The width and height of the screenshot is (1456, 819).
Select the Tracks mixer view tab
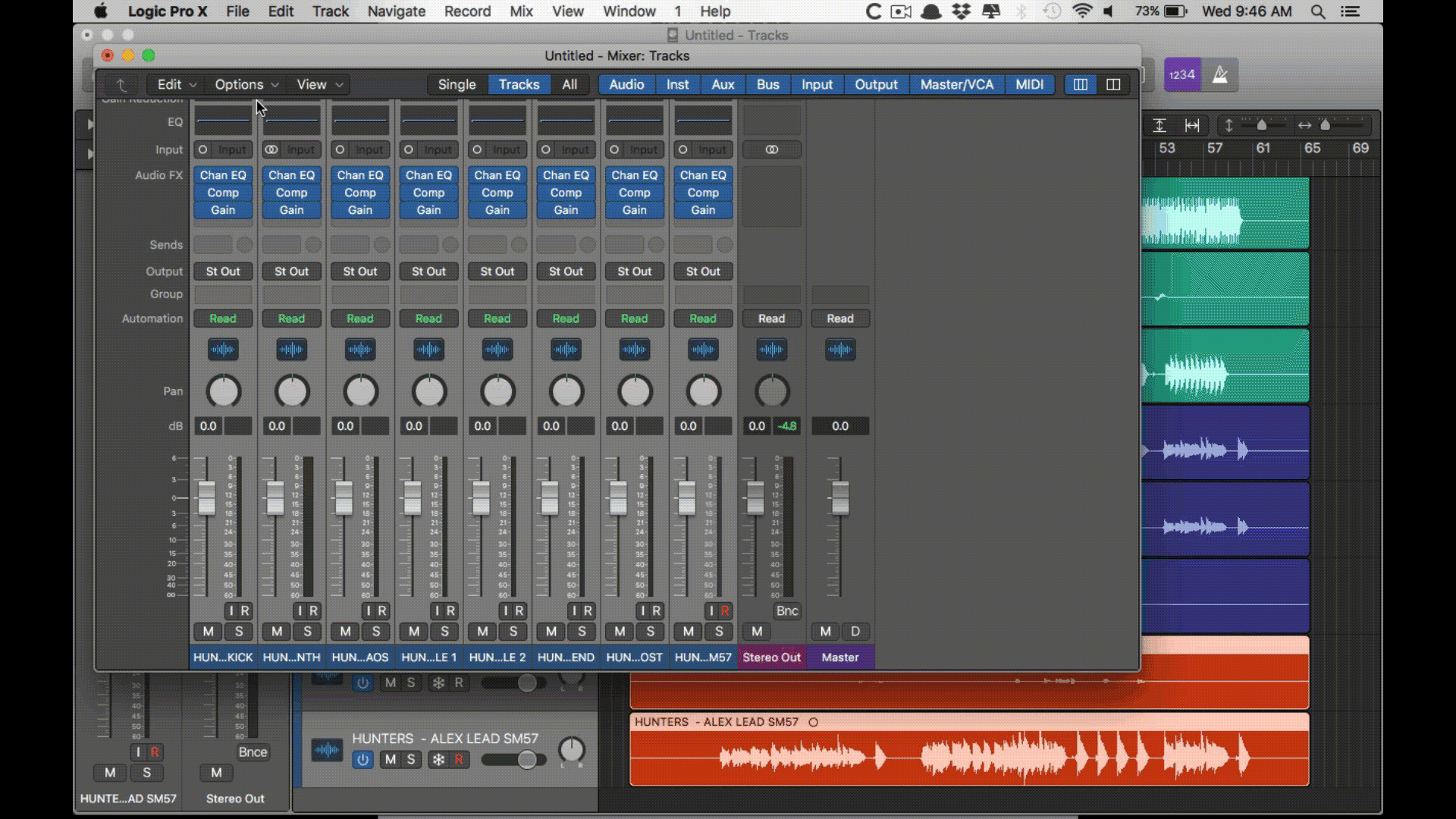click(519, 84)
